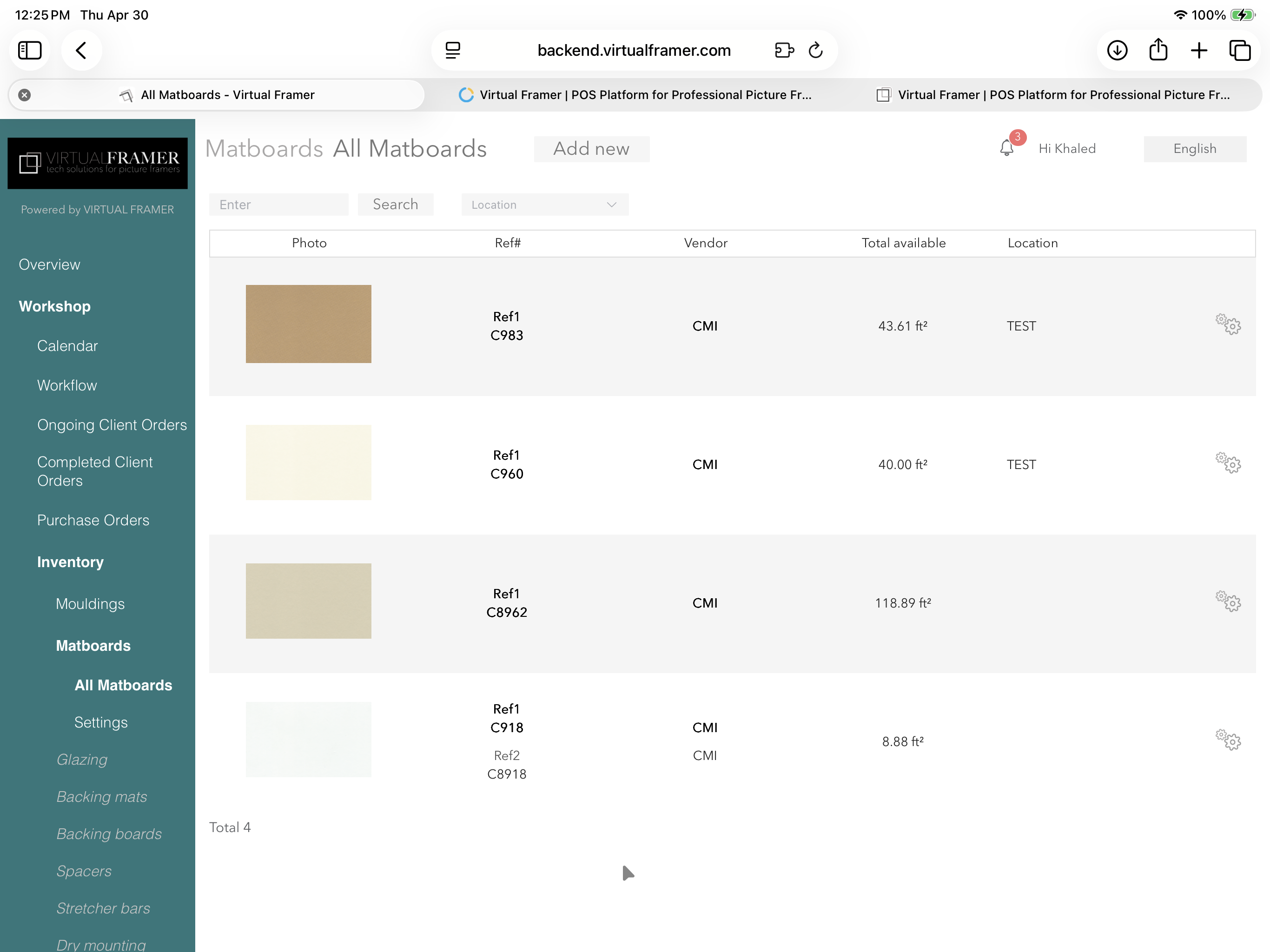The width and height of the screenshot is (1270, 952).
Task: Open Backing boards in the sidebar
Action: click(x=109, y=834)
